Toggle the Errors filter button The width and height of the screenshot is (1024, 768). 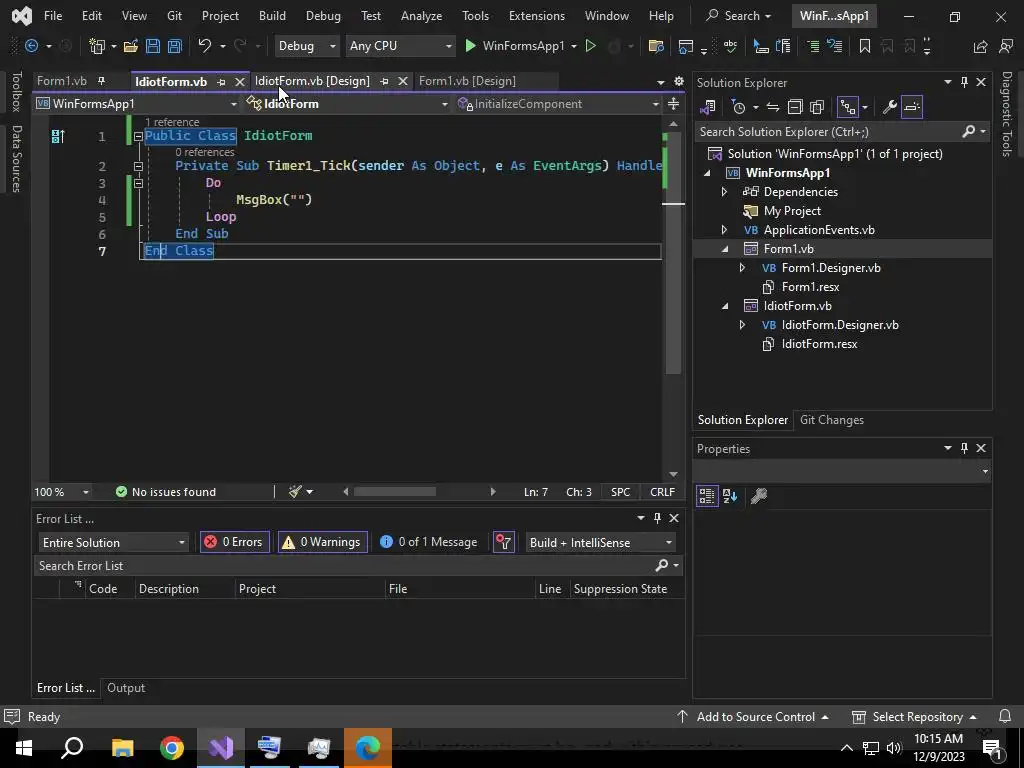[x=234, y=542]
